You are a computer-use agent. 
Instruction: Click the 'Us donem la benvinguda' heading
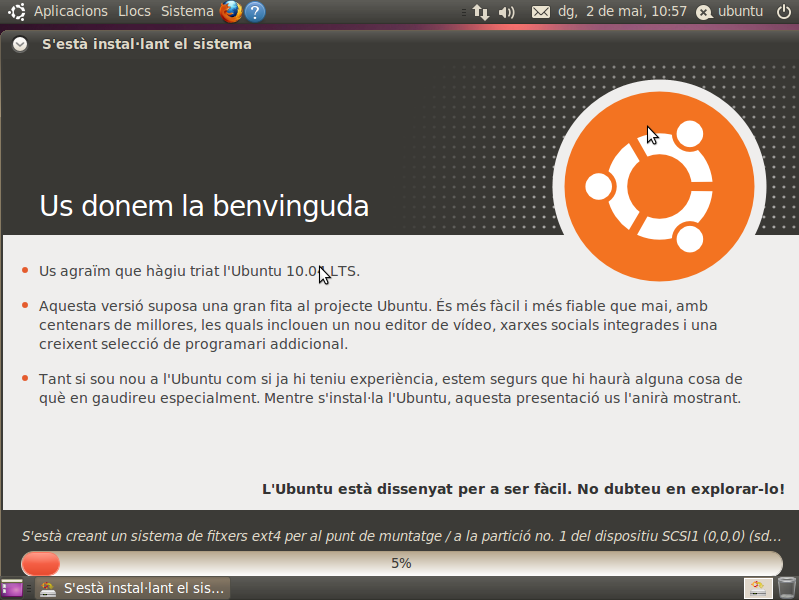(x=204, y=206)
